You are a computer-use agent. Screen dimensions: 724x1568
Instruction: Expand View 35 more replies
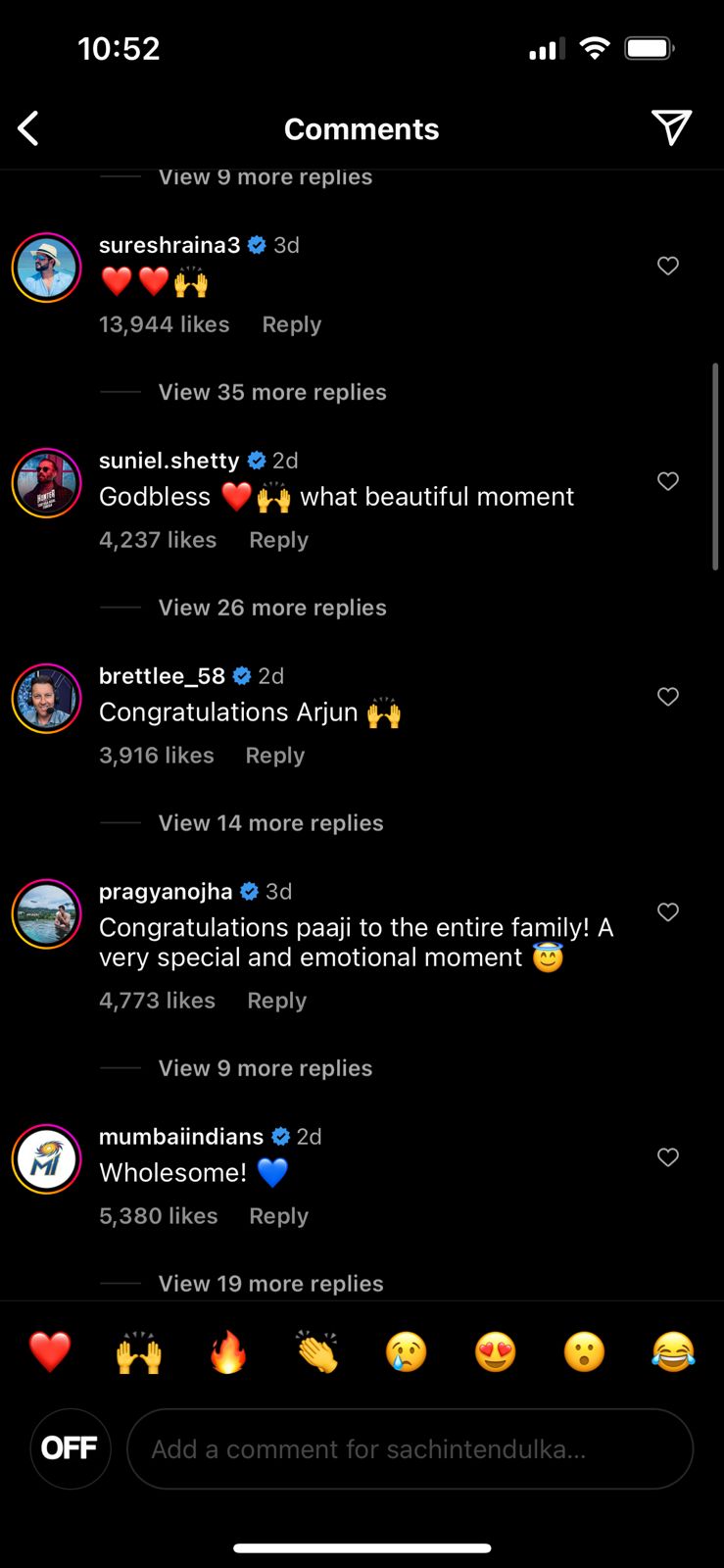(272, 392)
